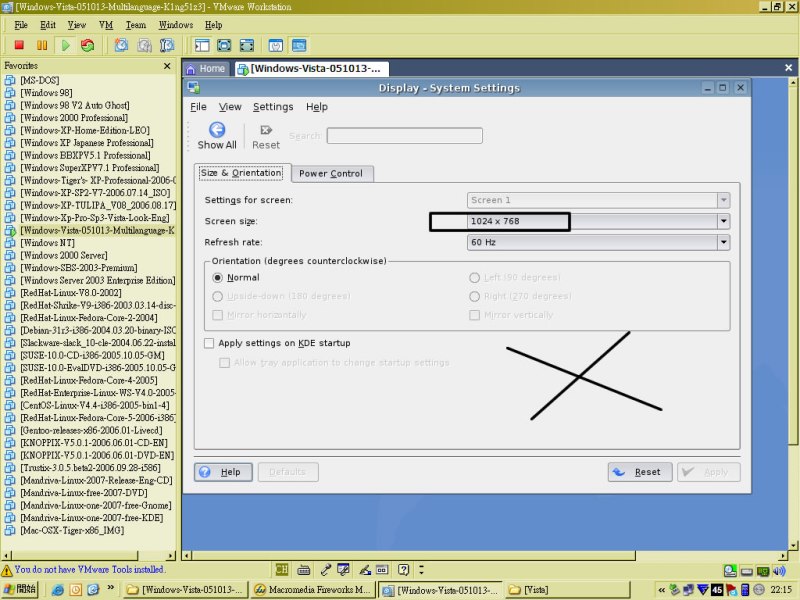This screenshot has width=800, height=600.
Task: Switch to the Power Control tab
Action: 332,173
